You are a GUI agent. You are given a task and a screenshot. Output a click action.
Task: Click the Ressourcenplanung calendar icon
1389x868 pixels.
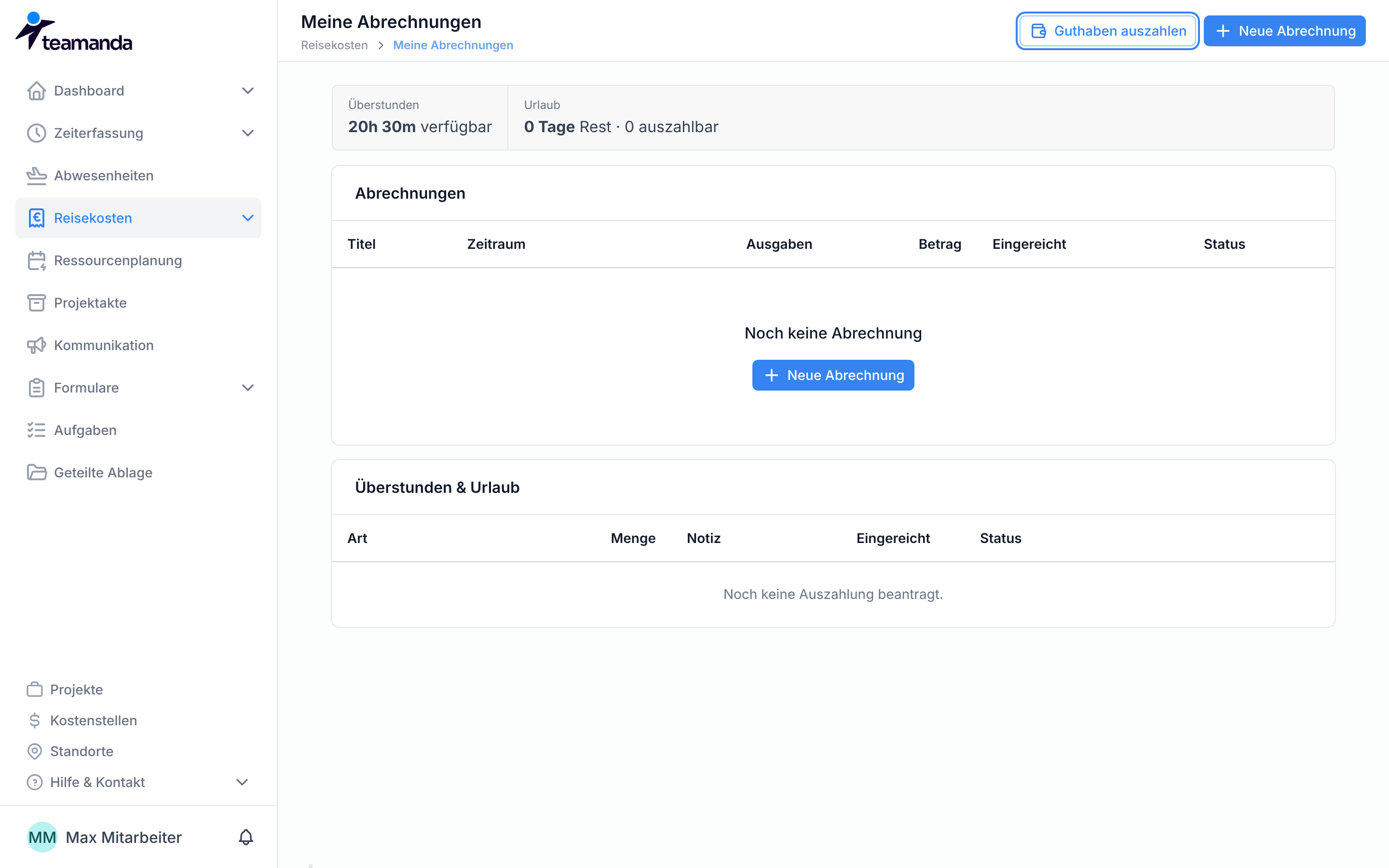[36, 260]
